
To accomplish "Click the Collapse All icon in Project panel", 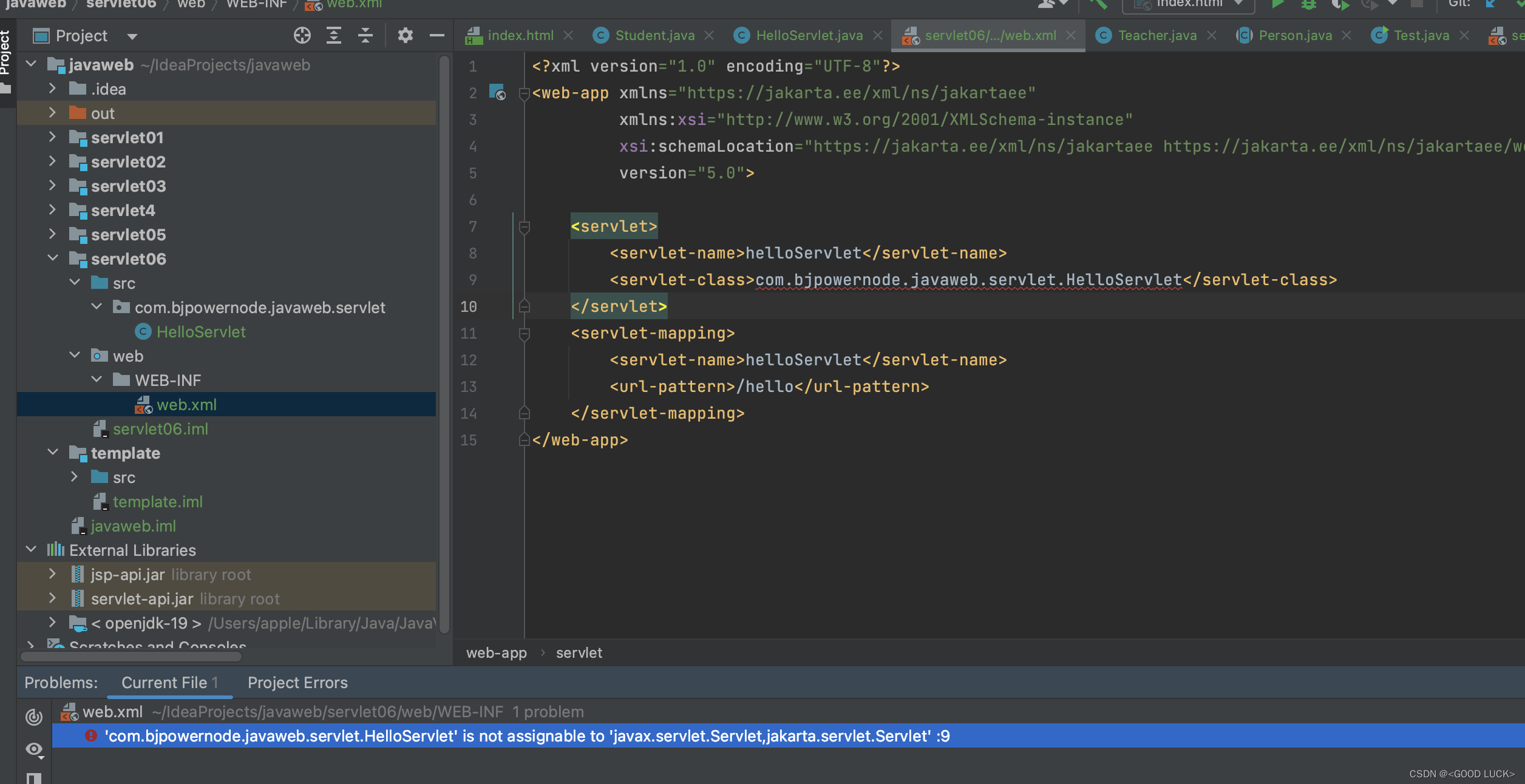I will pyautogui.click(x=365, y=36).
